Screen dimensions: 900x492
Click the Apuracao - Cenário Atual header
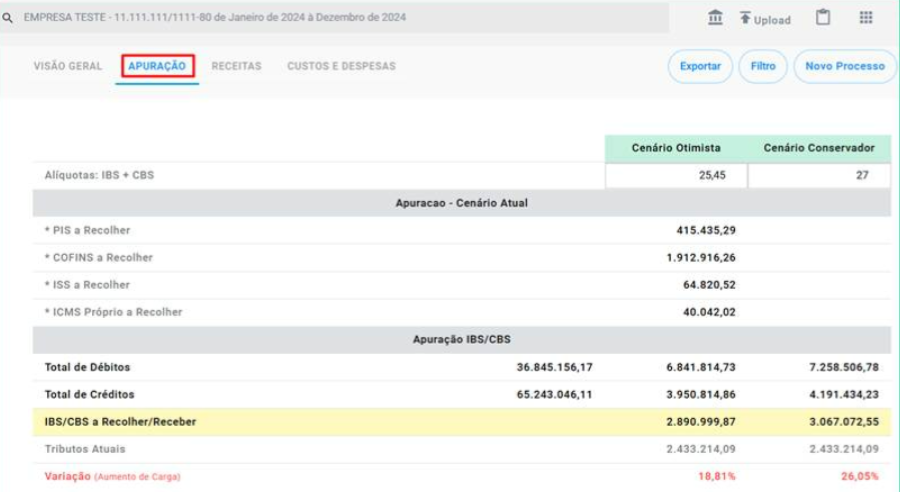click(461, 203)
